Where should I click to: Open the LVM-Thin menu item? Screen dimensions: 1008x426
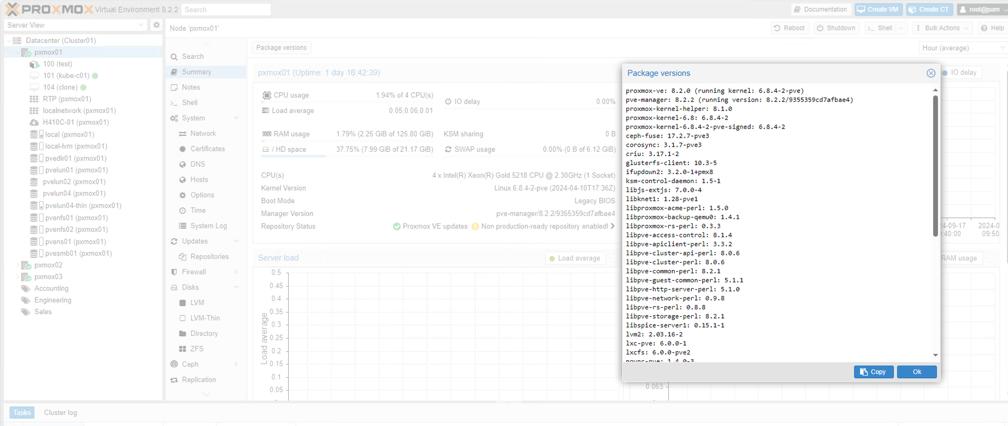(206, 318)
